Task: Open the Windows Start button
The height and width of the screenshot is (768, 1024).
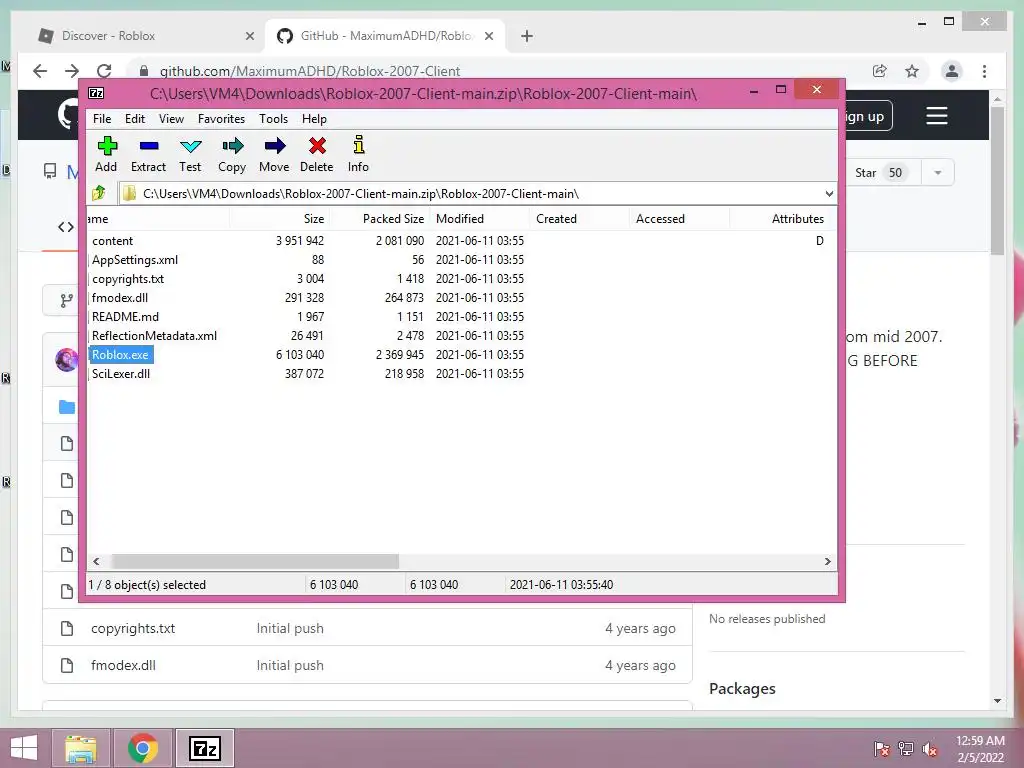Action: pyautogui.click(x=24, y=748)
